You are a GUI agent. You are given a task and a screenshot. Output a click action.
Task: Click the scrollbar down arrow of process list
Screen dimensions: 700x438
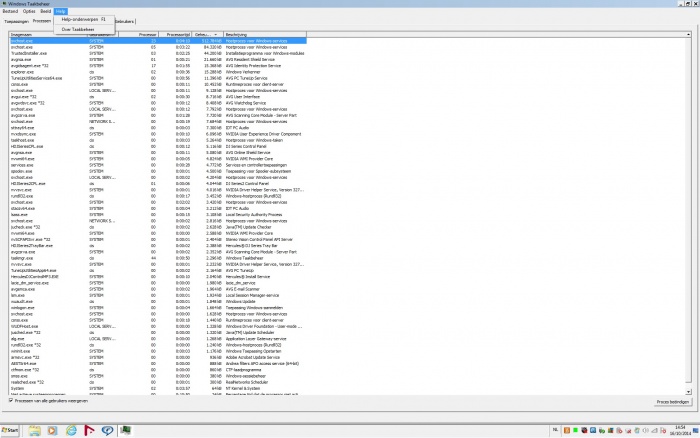tap(688, 392)
